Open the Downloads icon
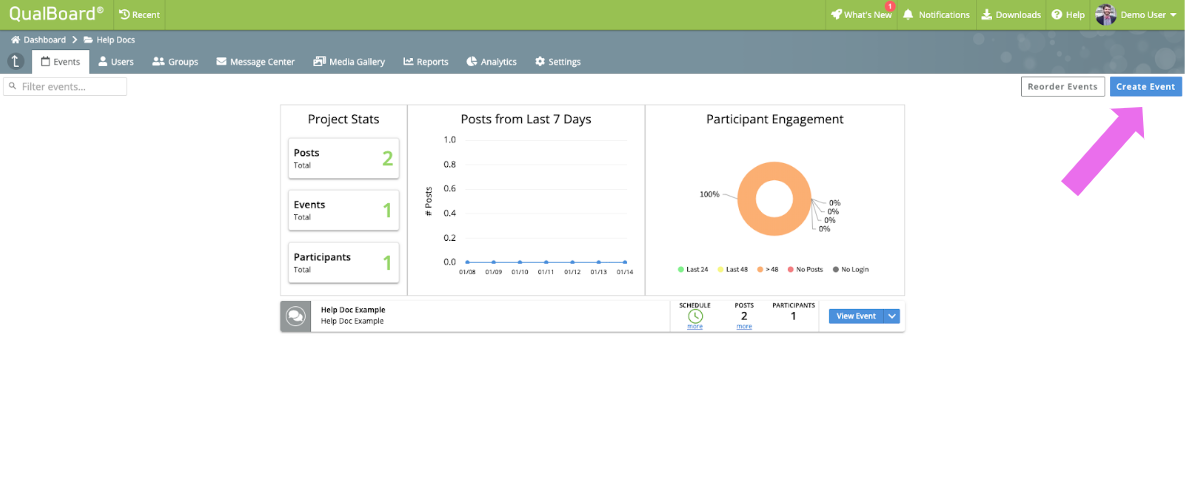Screen dimensions: 1186x485 [x=987, y=14]
